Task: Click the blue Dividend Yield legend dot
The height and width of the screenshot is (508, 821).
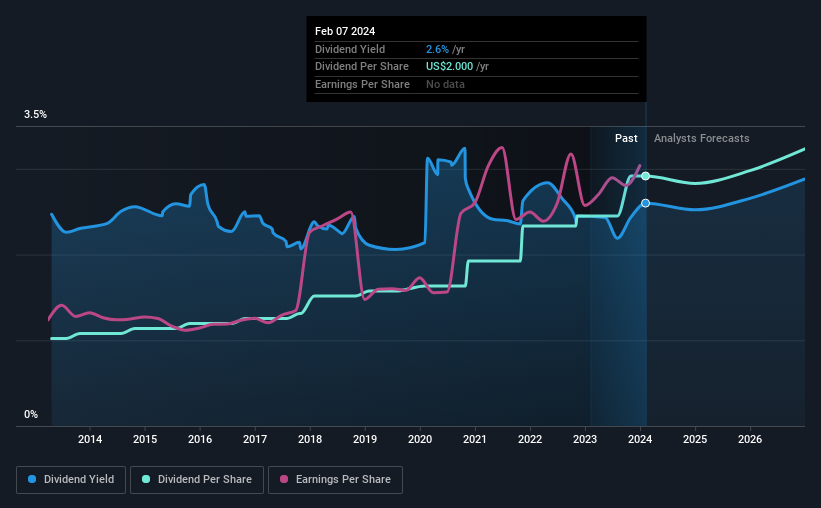Action: point(32,479)
